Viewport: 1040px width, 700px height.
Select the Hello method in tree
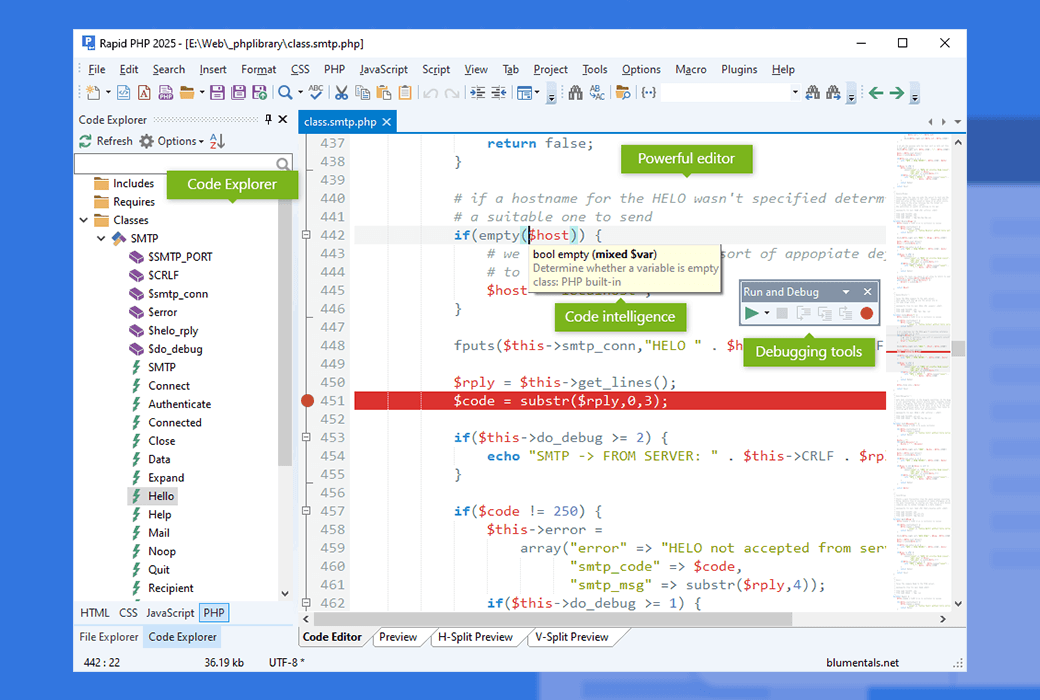[x=161, y=496]
